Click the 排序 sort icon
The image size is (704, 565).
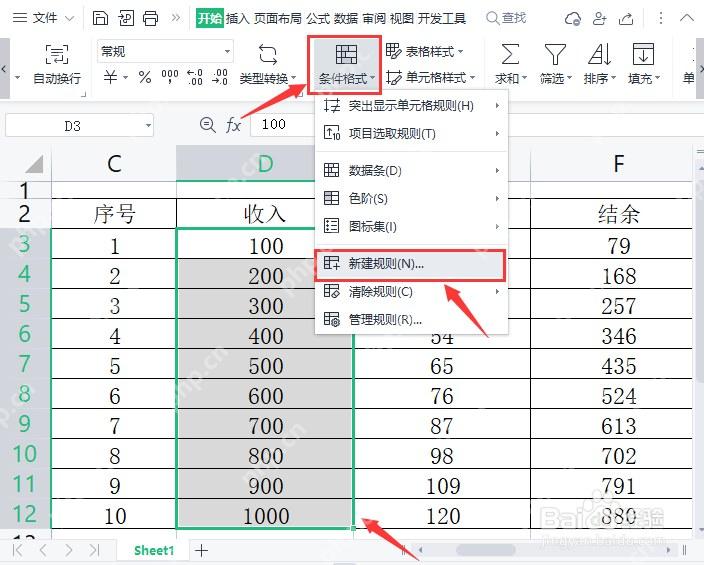click(599, 54)
